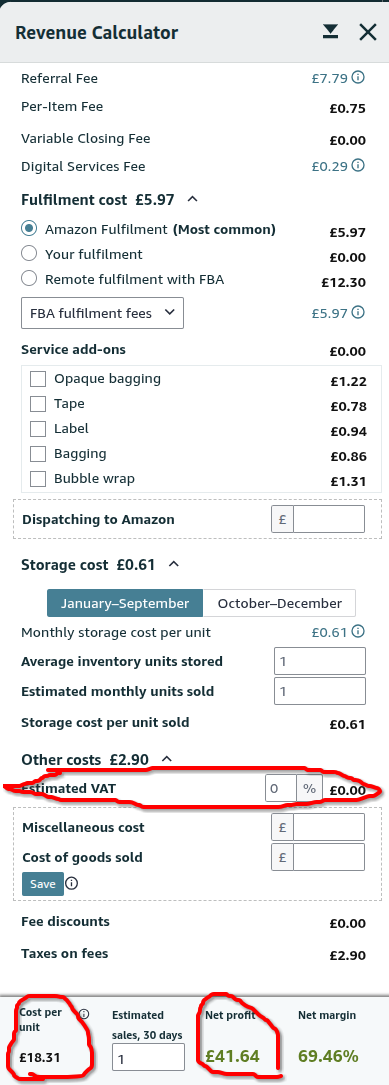Show Digital Services Fee info tooltip
Image resolution: width=389 pixels, height=1085 pixels.
click(x=358, y=165)
